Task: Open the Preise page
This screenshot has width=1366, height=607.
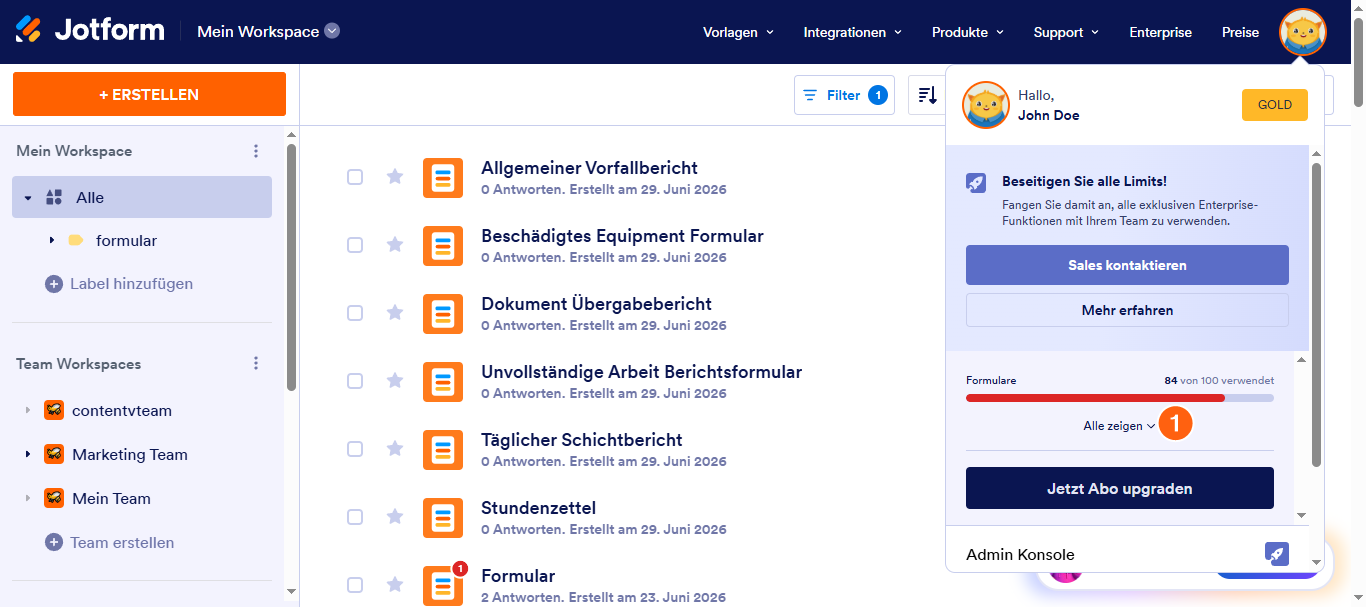Action: click(1240, 32)
